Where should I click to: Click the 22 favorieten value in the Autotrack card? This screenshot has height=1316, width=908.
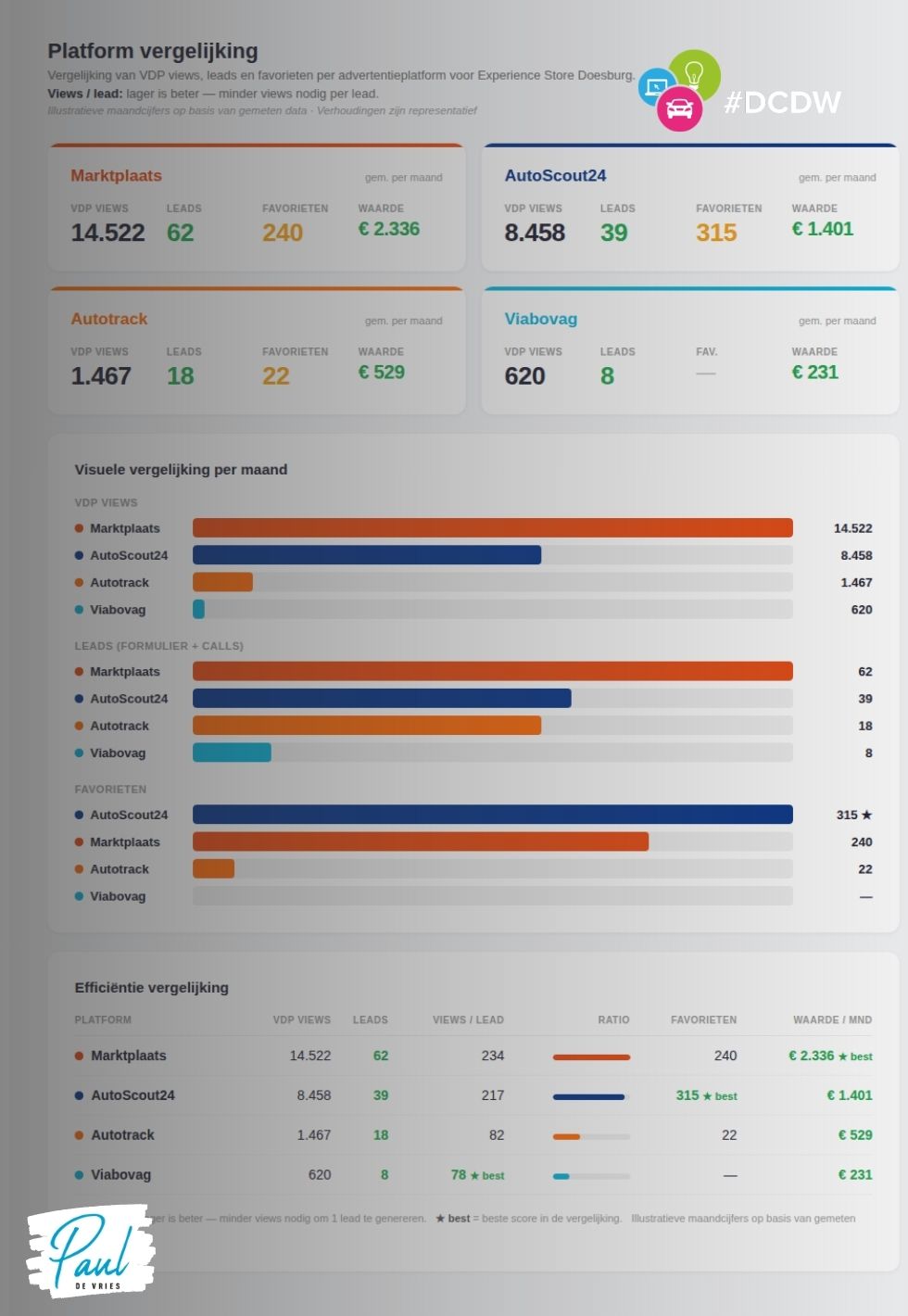pyautogui.click(x=276, y=376)
